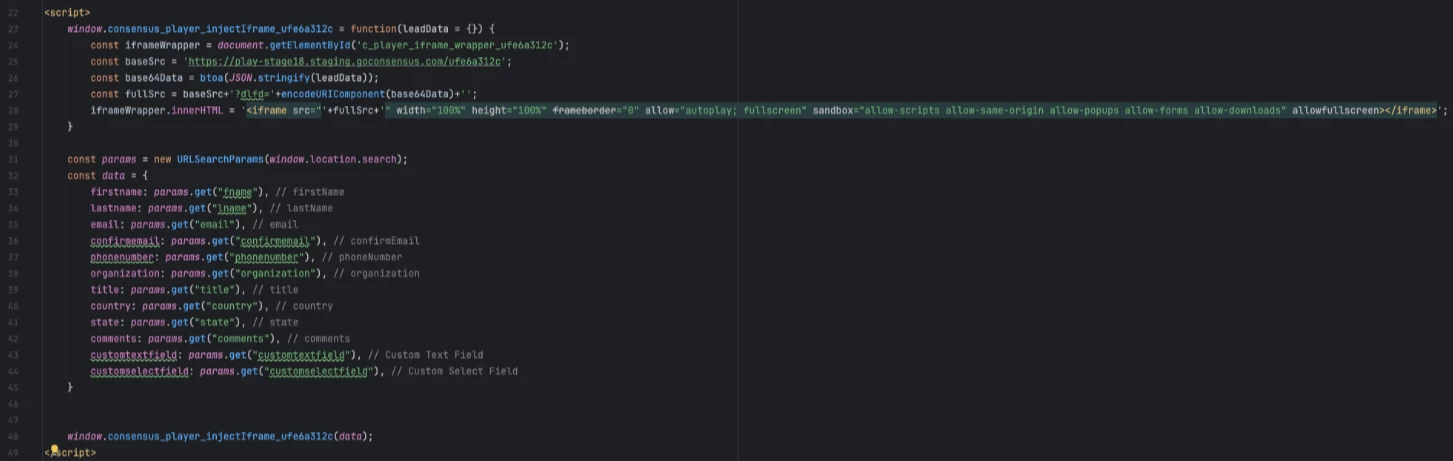Viewport: 1453px width, 461px height.
Task: Click the 'leadData = {}' function parameter
Action: point(439,29)
